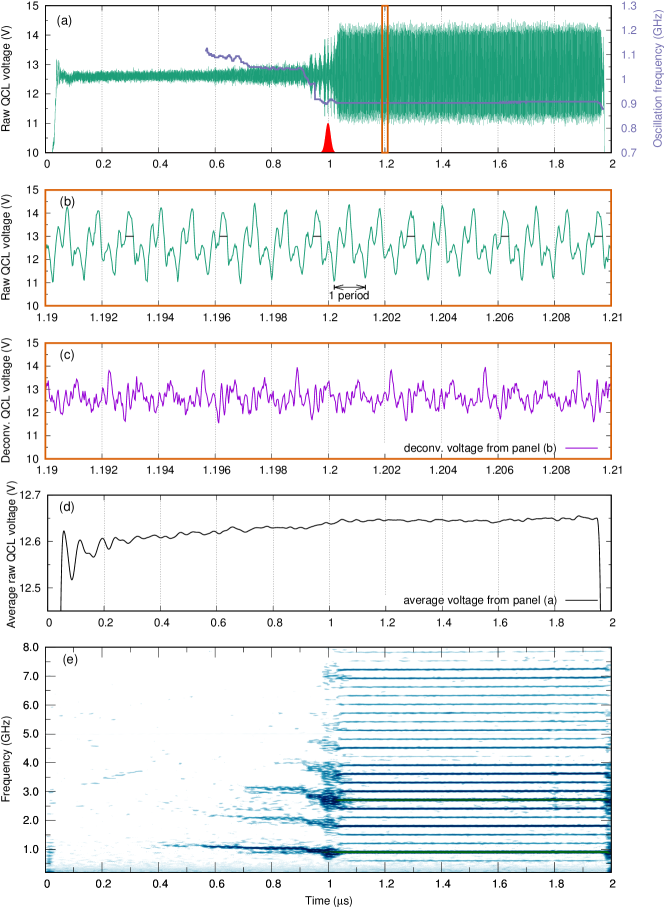Click the panel label (e)
Screen dimensions: 664x907
70,659
